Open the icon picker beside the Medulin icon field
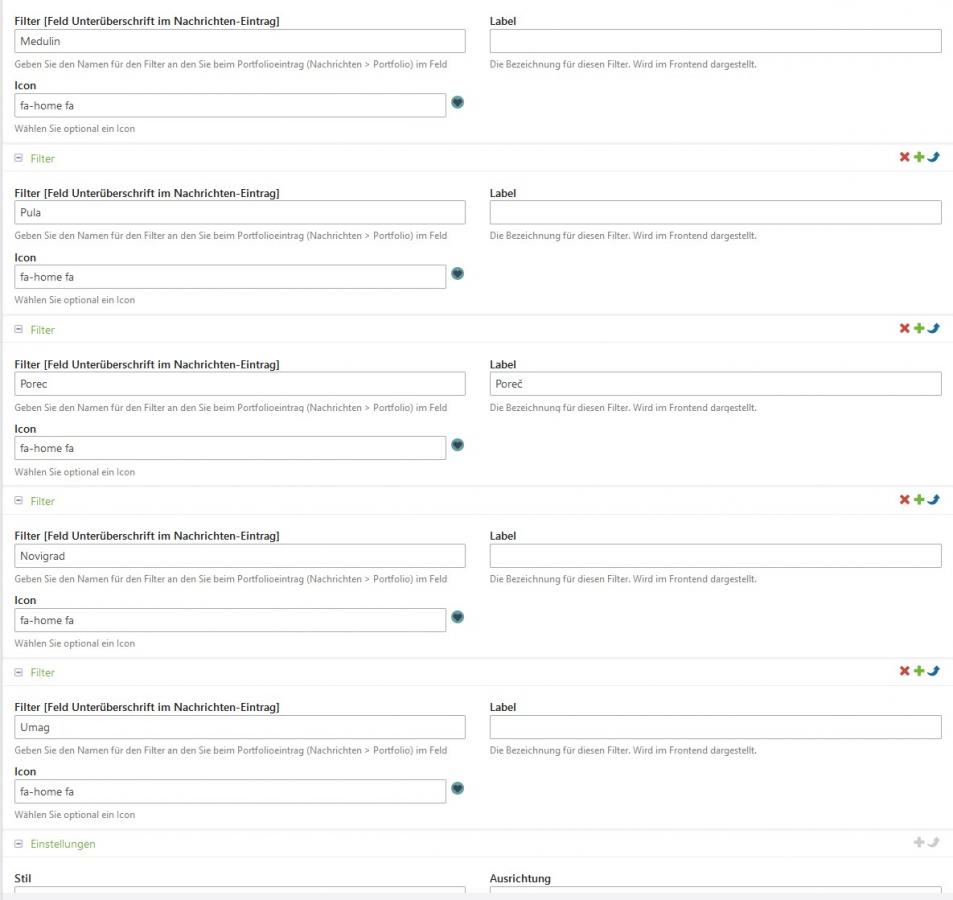953x900 pixels. click(x=458, y=102)
